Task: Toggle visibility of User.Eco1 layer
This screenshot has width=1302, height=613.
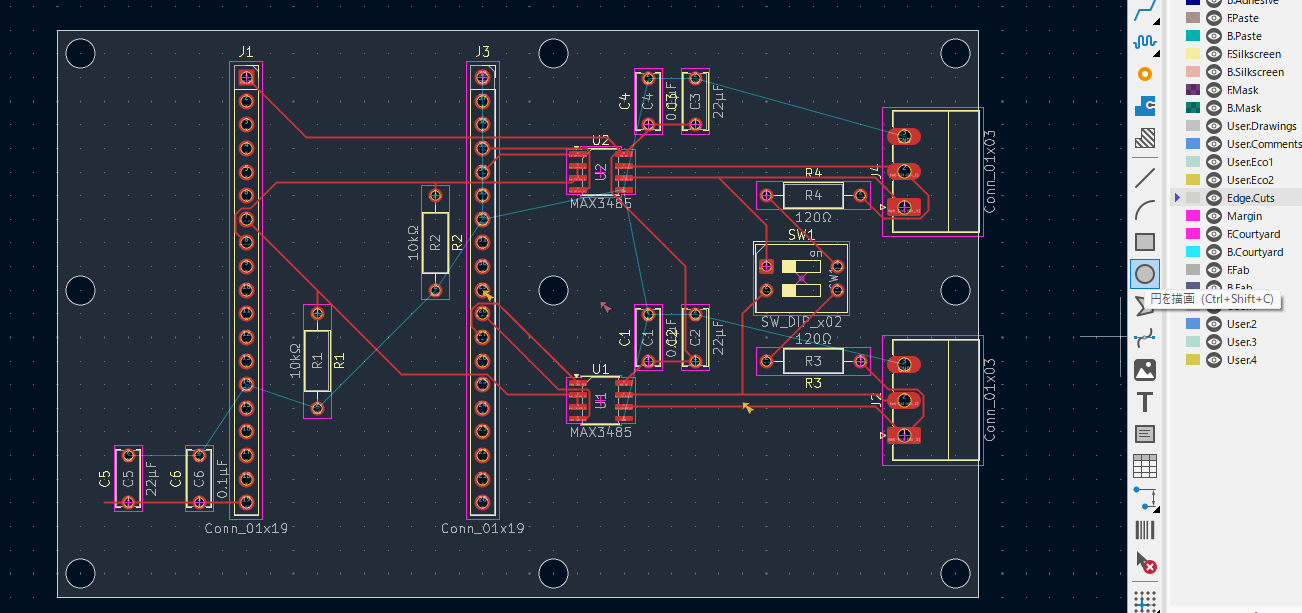Action: click(1214, 162)
